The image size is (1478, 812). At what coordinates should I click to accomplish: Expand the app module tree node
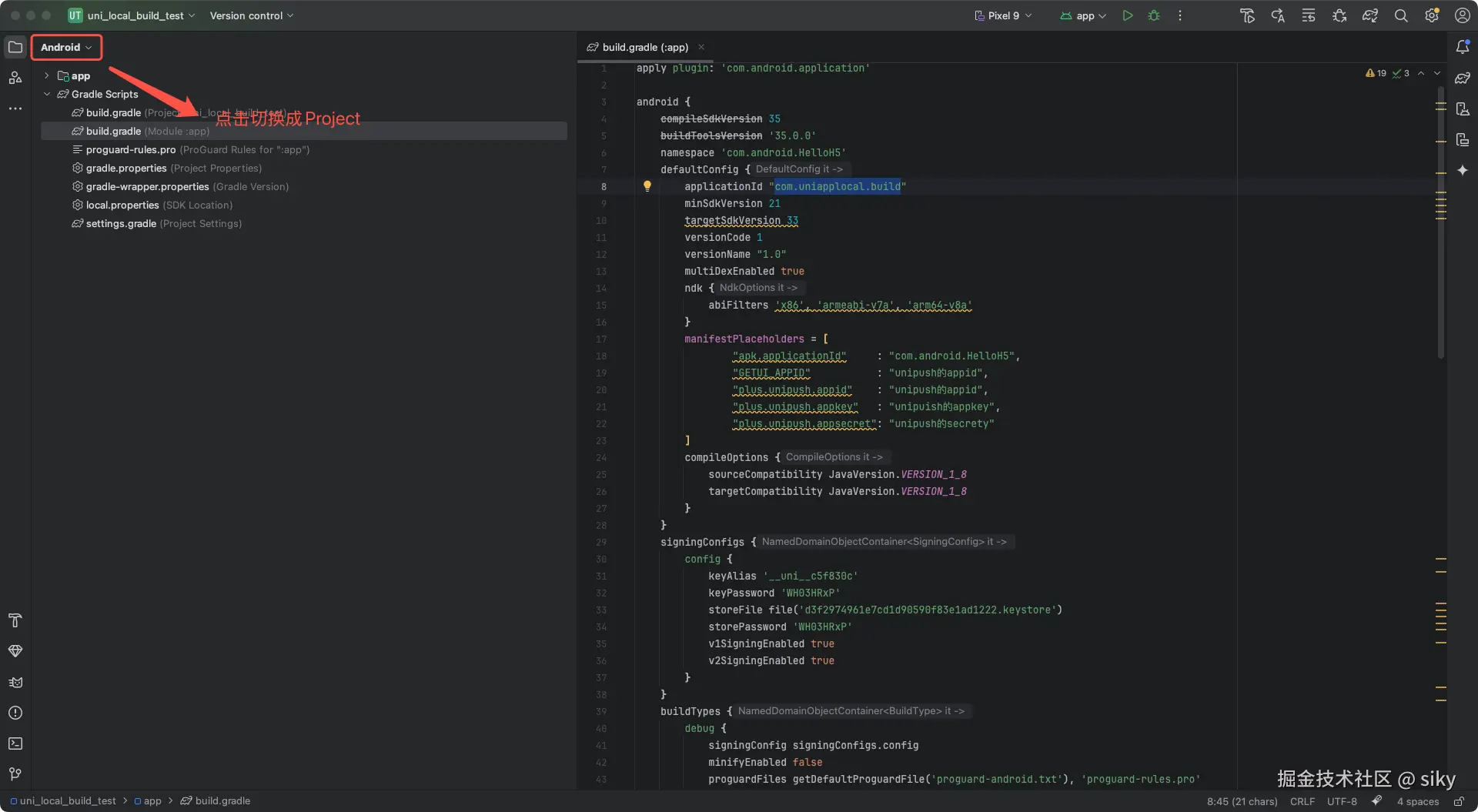(47, 75)
